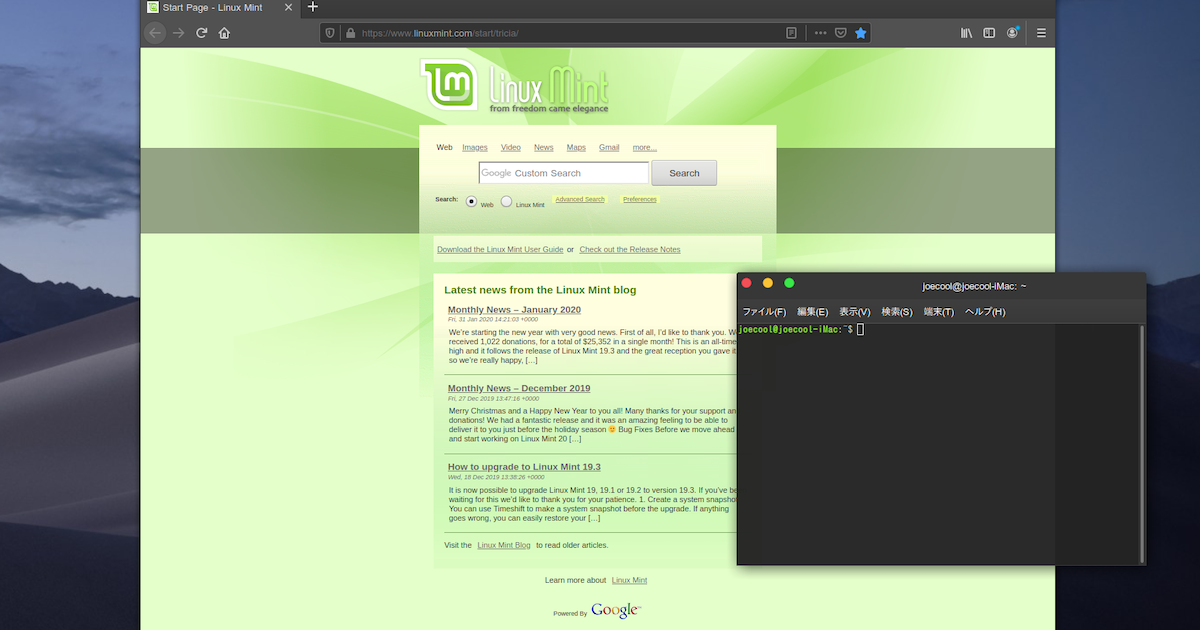The height and width of the screenshot is (630, 1200).
Task: Show sidebars icon in Firefox toolbar
Action: coord(989,33)
